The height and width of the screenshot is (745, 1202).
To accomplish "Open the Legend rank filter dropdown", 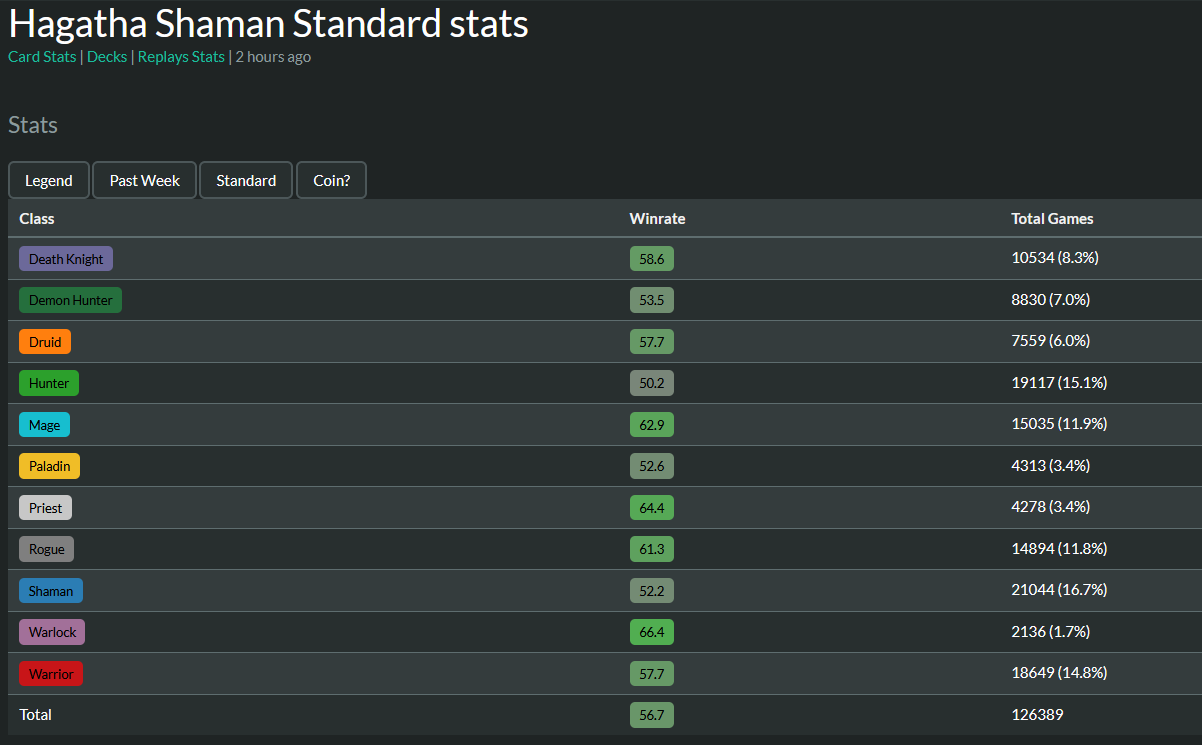I will [x=49, y=180].
